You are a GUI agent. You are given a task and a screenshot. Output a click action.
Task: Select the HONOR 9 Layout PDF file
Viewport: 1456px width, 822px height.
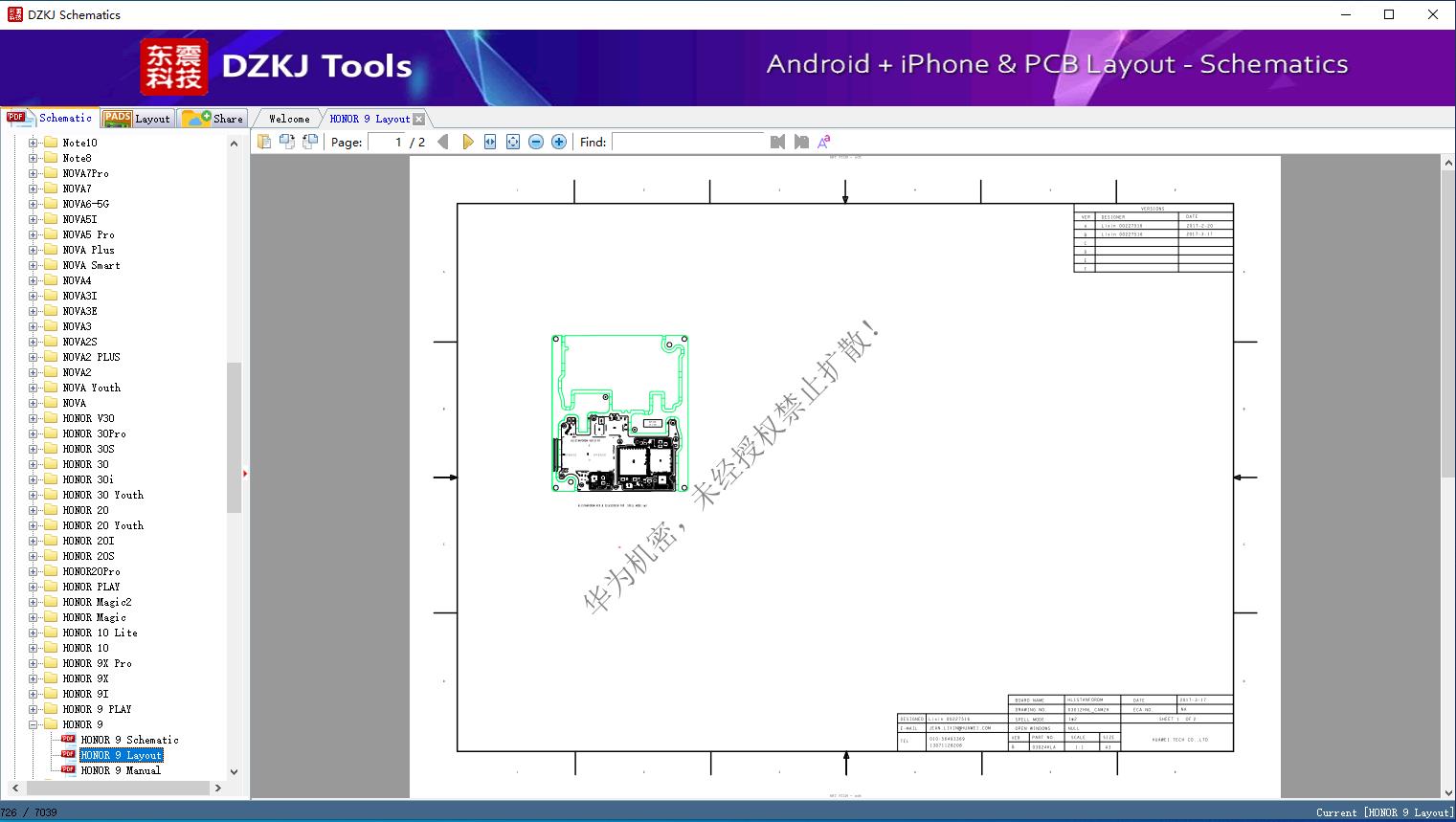tap(121, 755)
